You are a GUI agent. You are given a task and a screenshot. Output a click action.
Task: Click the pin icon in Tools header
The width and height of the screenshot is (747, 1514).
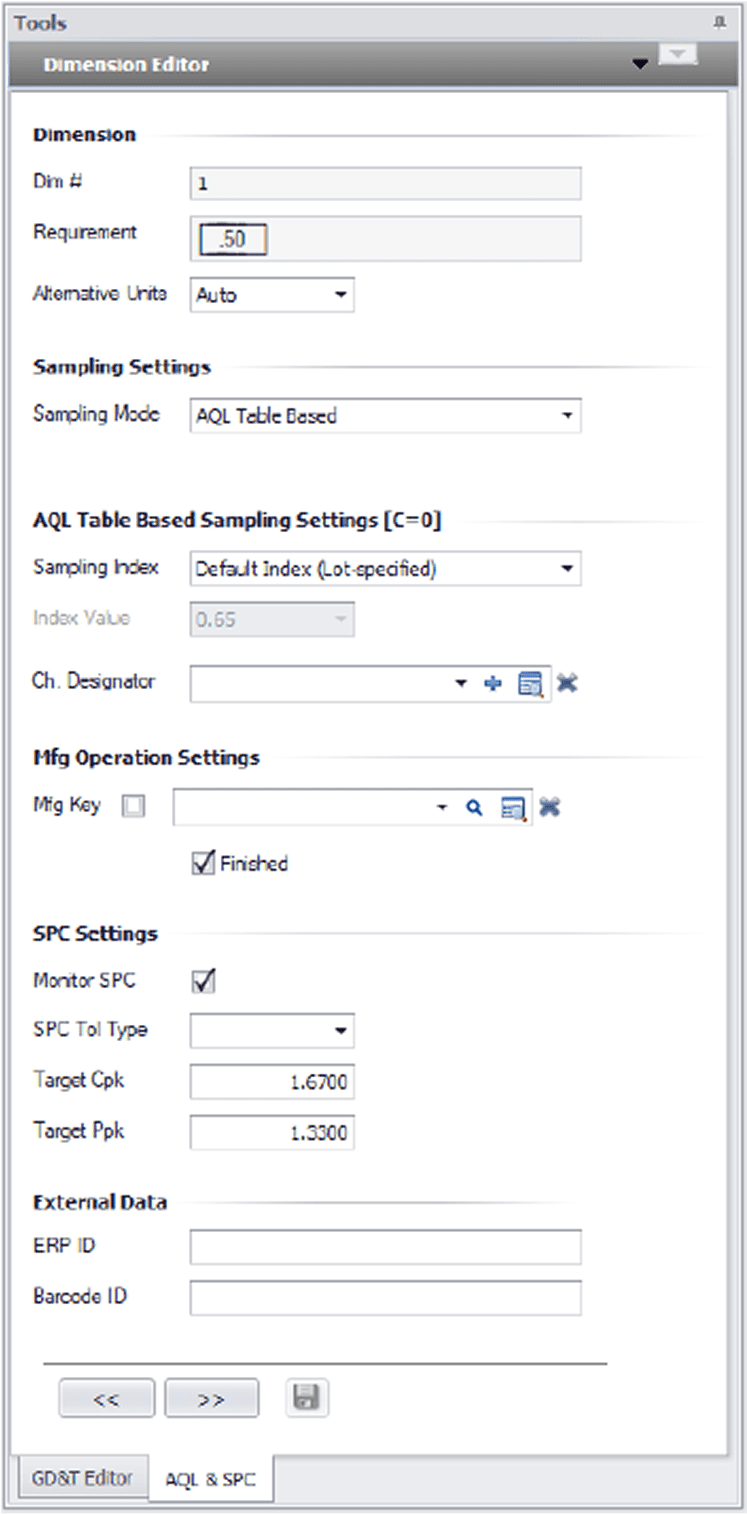pos(719,22)
